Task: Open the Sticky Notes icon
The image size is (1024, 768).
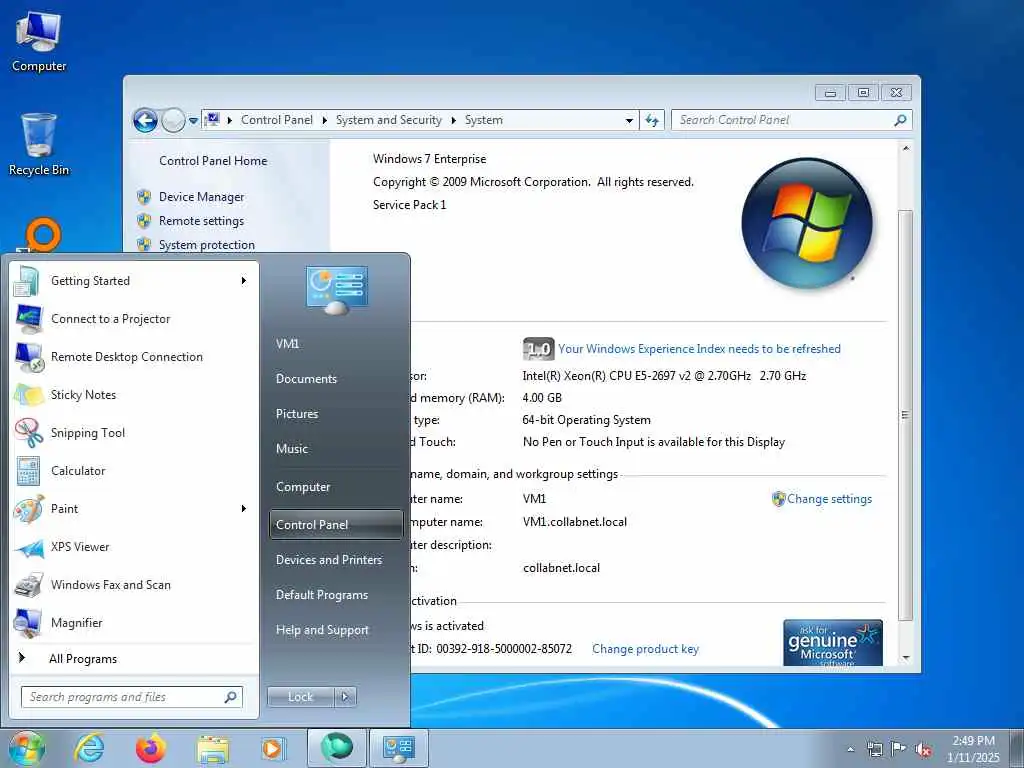Action: (x=29, y=395)
